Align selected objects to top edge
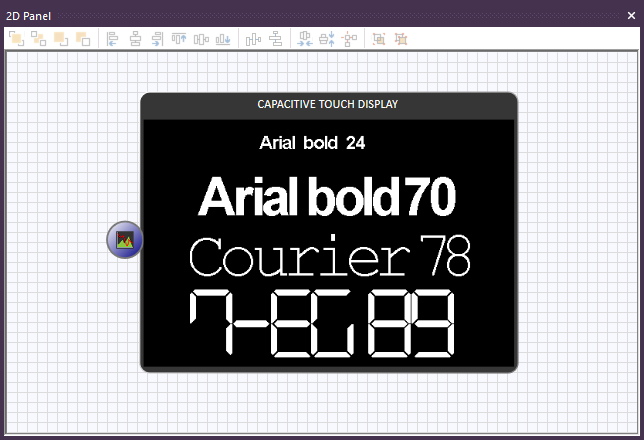Image resolution: width=644 pixels, height=440 pixels. click(x=179, y=39)
